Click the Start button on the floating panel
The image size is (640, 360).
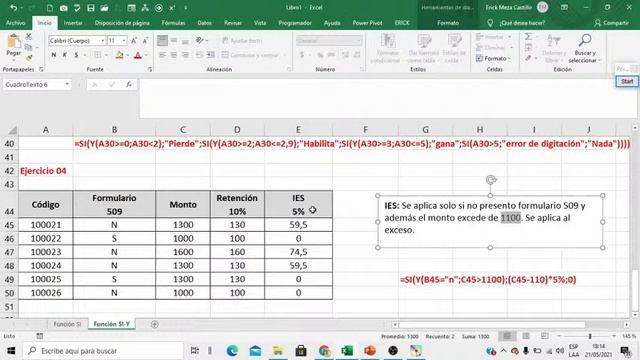click(x=627, y=81)
